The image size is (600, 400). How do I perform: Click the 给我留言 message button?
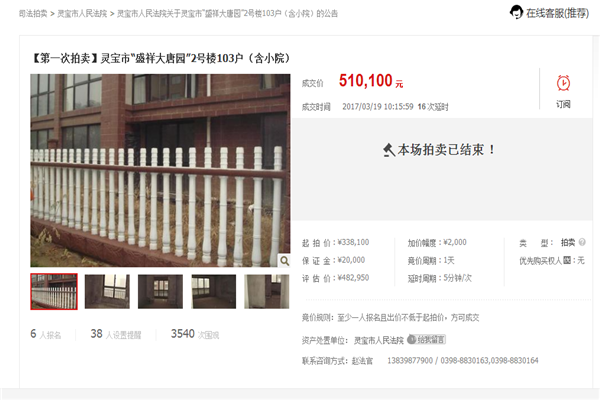click(x=426, y=340)
